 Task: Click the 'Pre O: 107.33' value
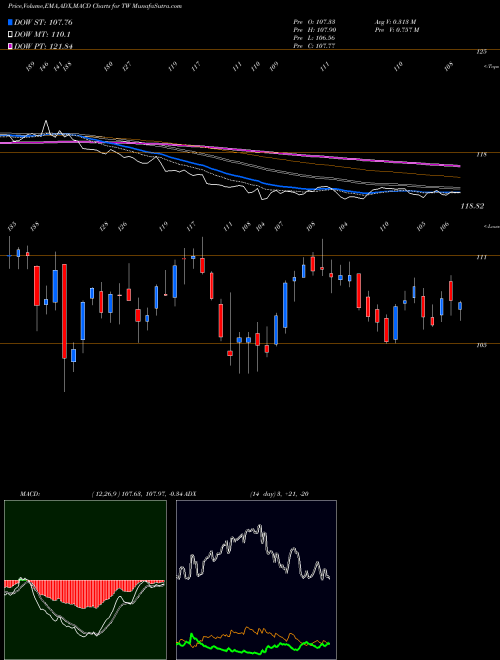coord(314,22)
